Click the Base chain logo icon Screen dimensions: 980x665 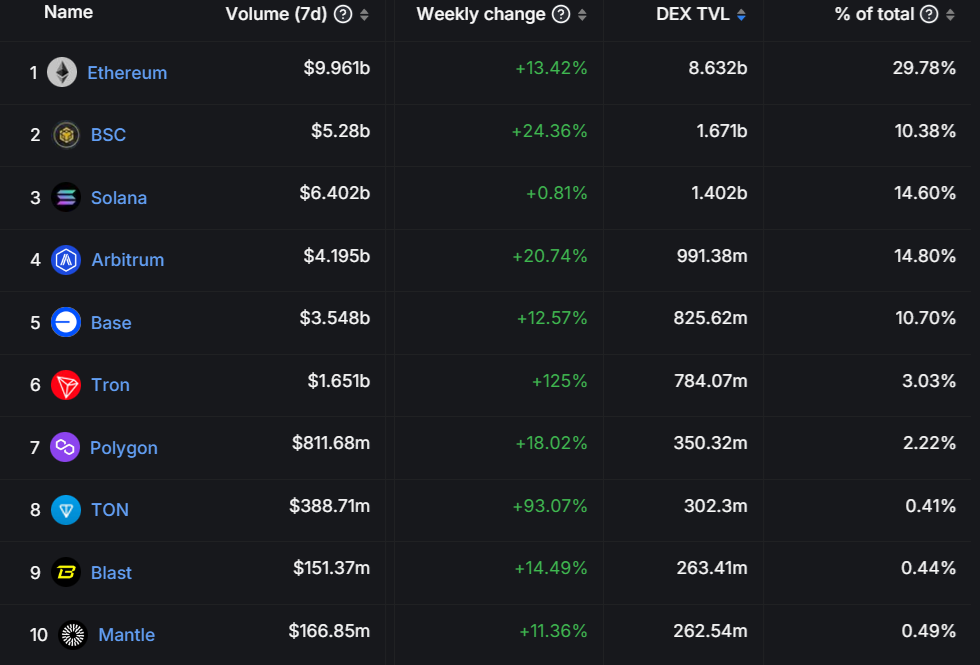coord(66,322)
